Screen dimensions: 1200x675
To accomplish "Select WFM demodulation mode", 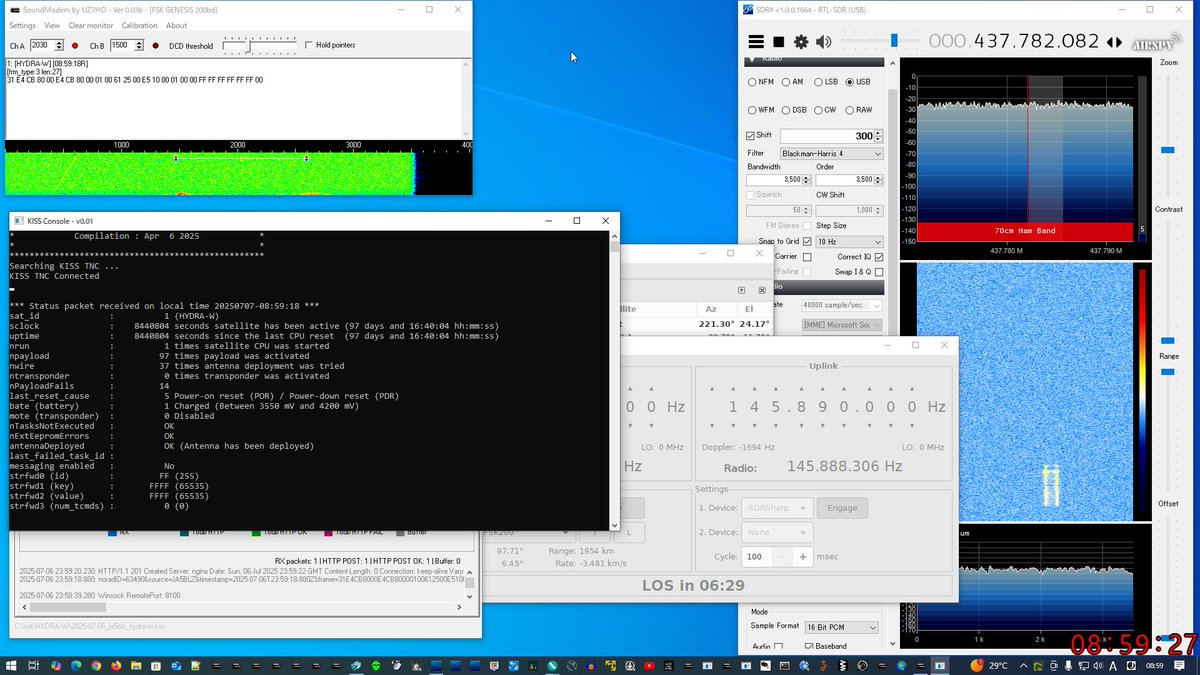I will click(x=761, y=110).
